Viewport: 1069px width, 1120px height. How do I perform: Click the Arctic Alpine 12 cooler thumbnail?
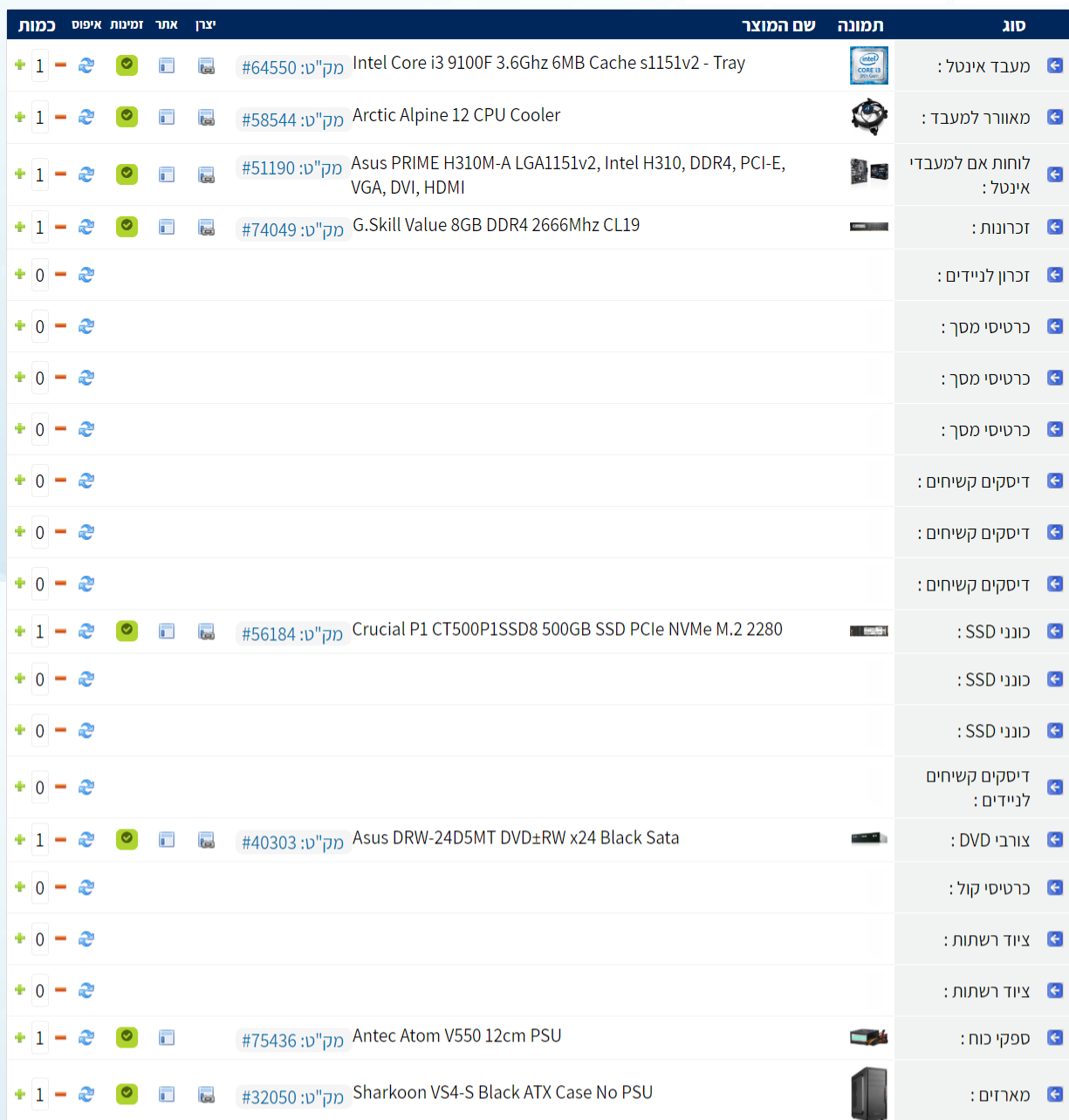tap(869, 117)
